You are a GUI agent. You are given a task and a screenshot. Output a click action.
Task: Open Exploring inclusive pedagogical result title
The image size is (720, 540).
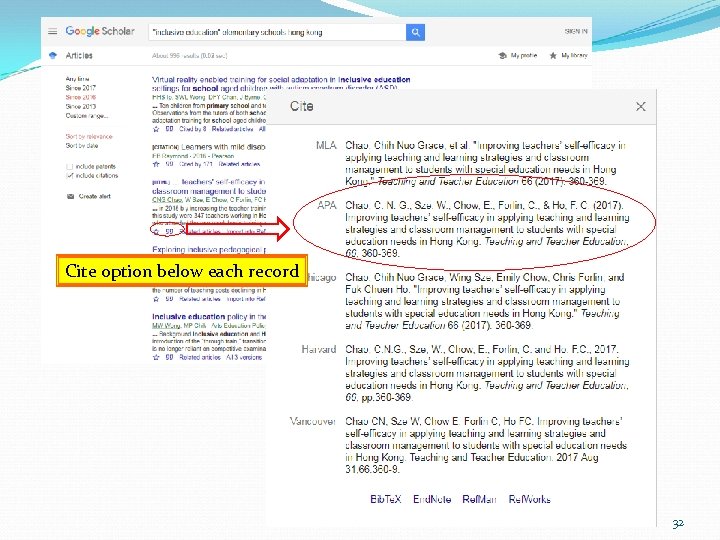209,249
